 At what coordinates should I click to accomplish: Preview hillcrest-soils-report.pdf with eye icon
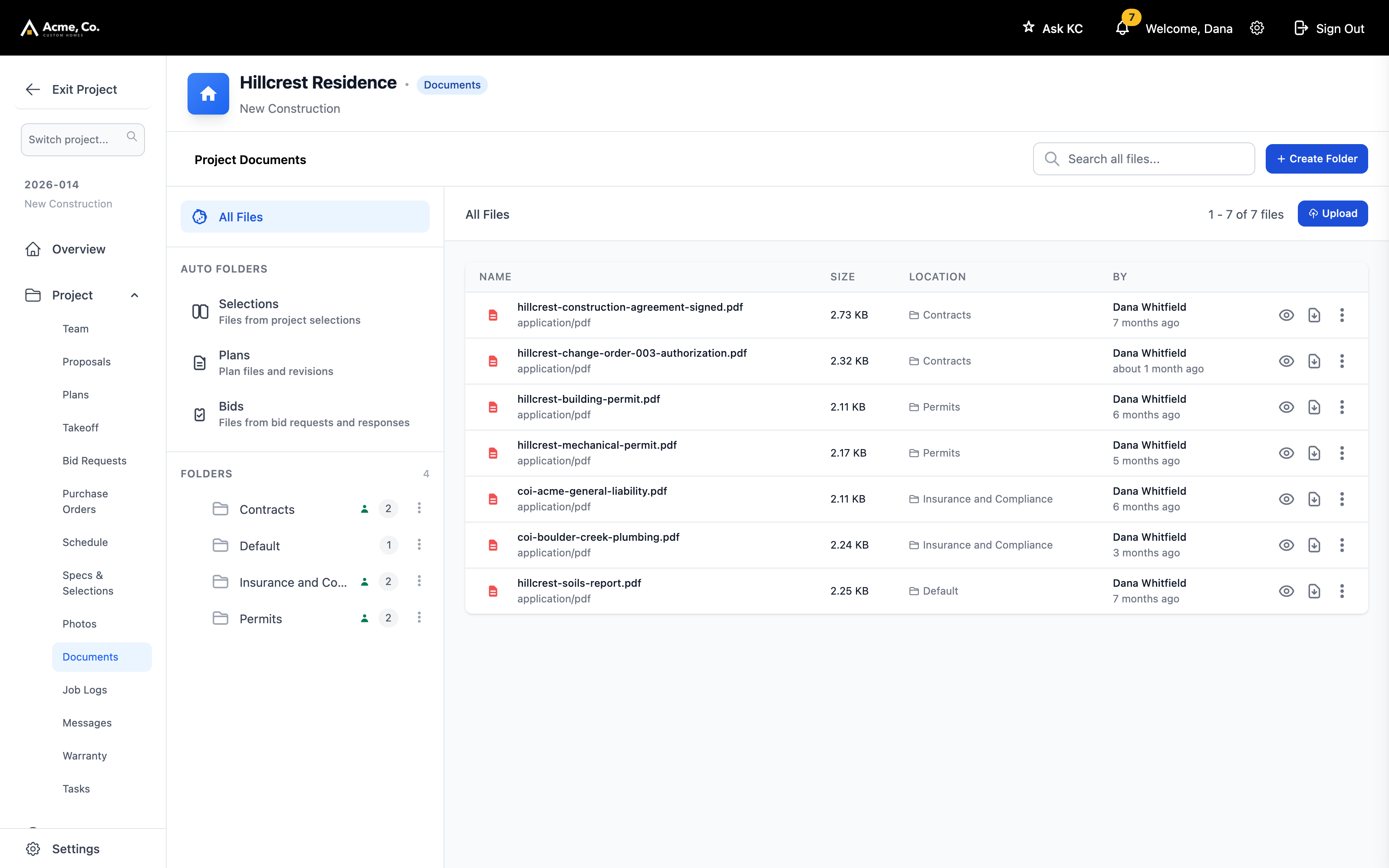[x=1286, y=591]
